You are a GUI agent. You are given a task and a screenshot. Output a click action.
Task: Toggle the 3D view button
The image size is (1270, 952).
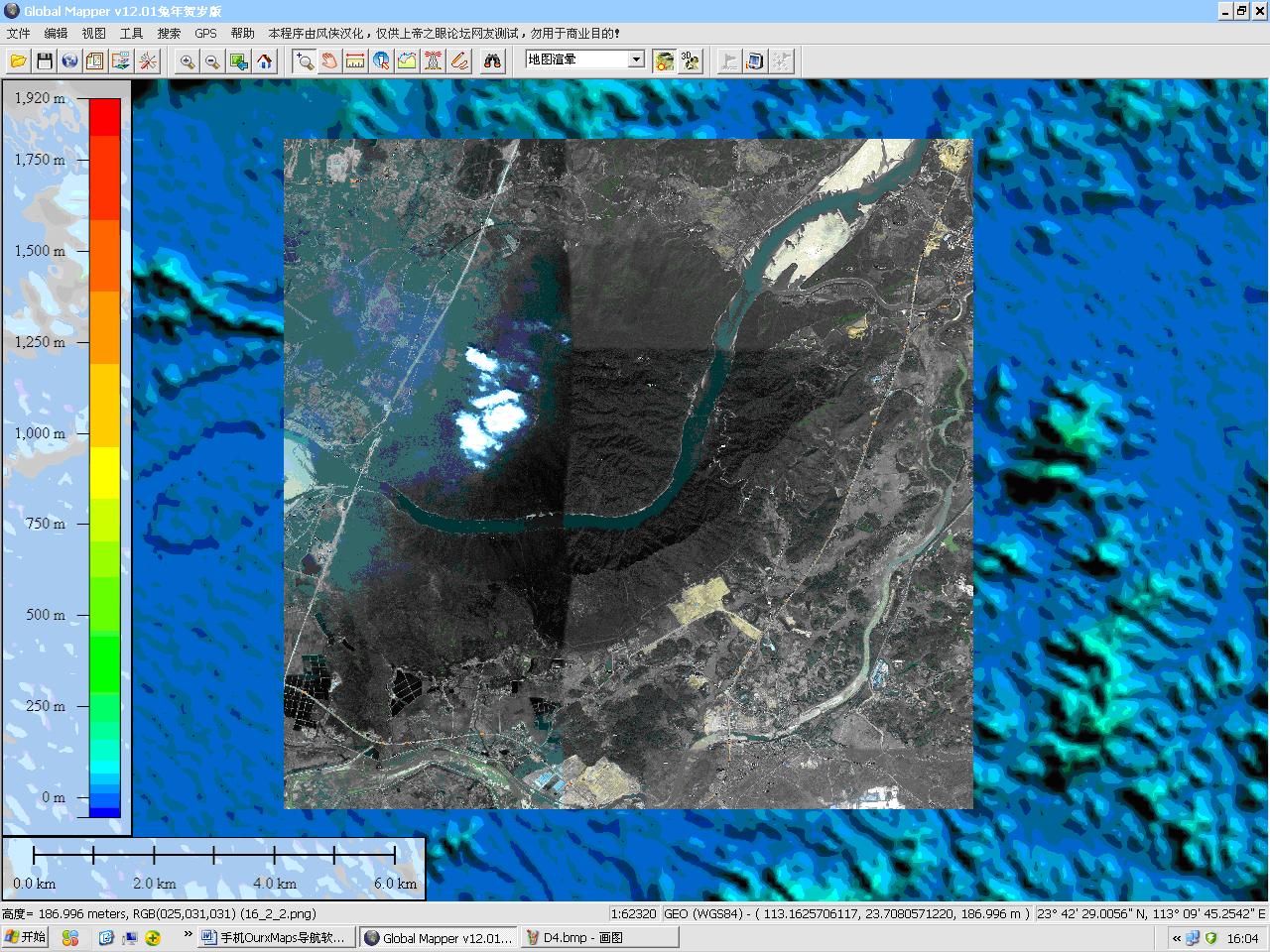[x=690, y=61]
